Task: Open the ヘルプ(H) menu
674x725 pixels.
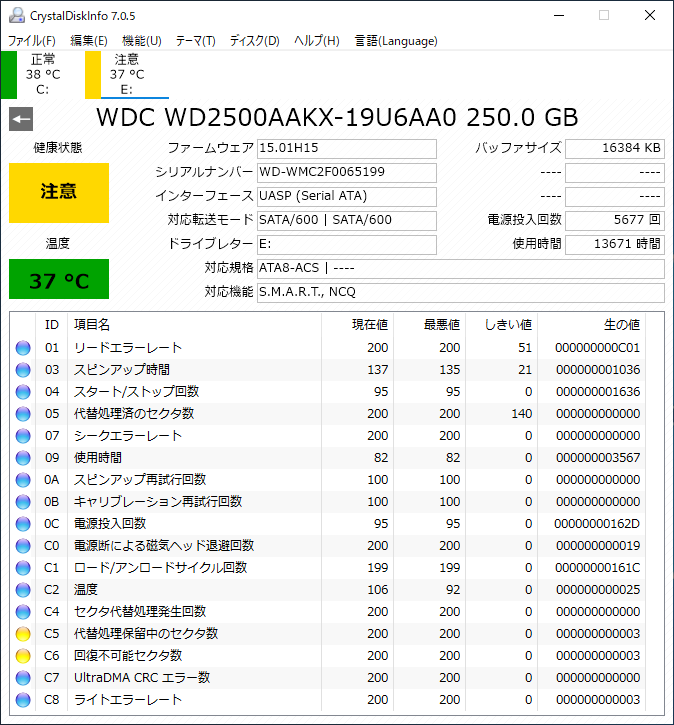Action: (x=317, y=41)
